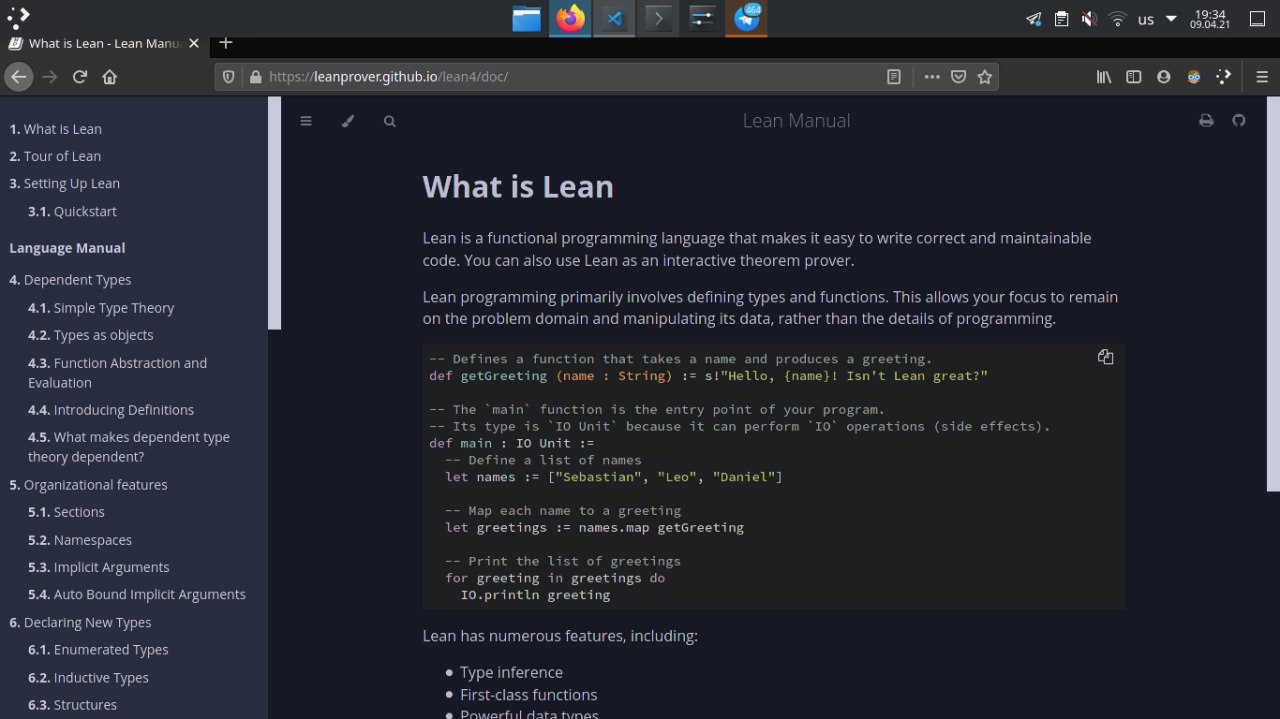The width and height of the screenshot is (1280, 719).
Task: Save page to Pocket
Action: tap(958, 76)
